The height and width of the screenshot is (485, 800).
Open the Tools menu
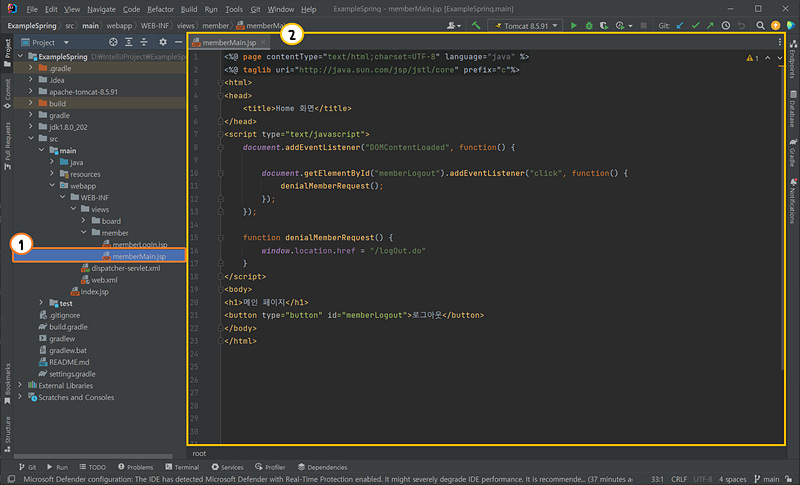pyautogui.click(x=234, y=9)
